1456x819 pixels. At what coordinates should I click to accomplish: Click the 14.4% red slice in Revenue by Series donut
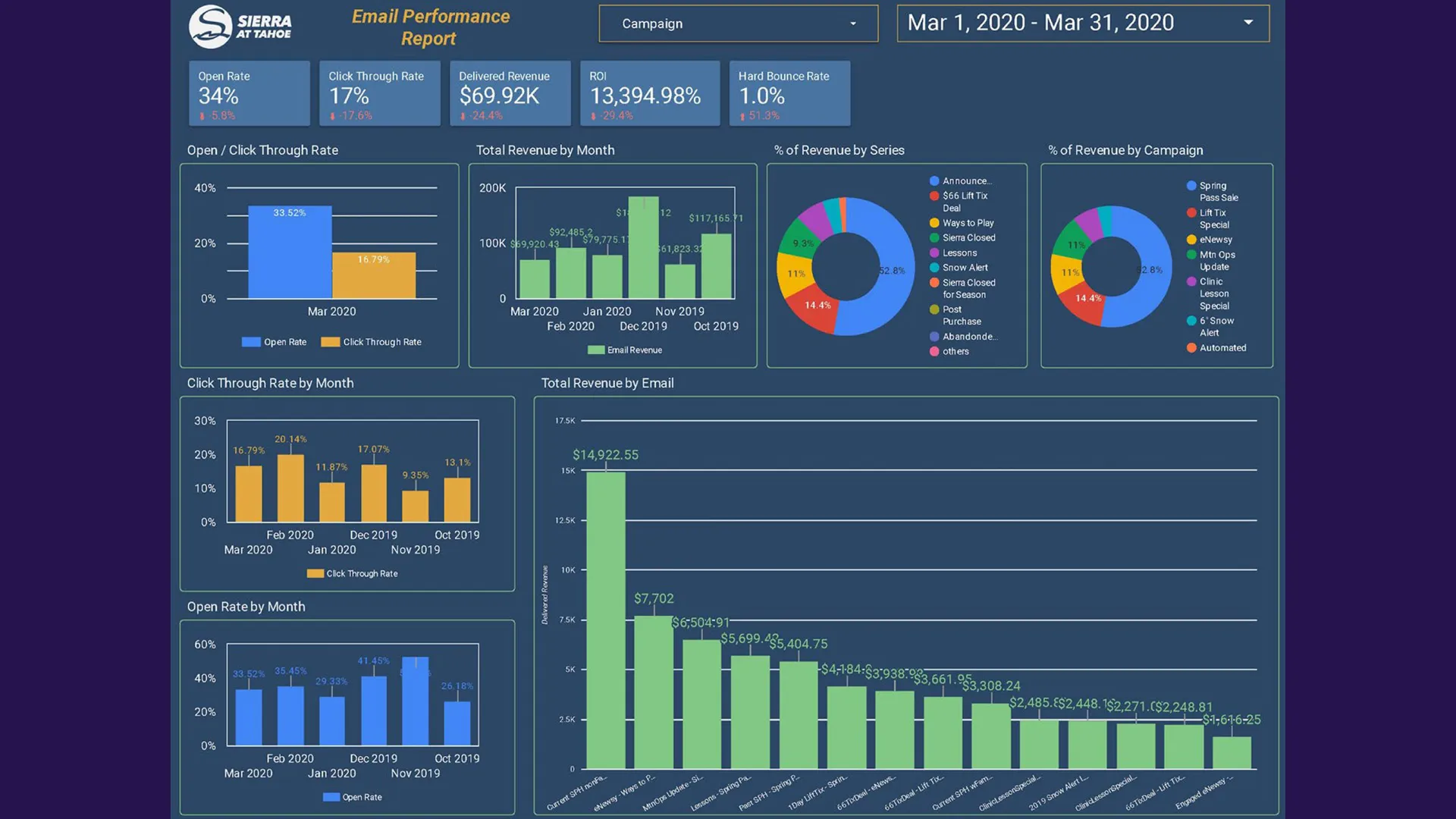817,306
